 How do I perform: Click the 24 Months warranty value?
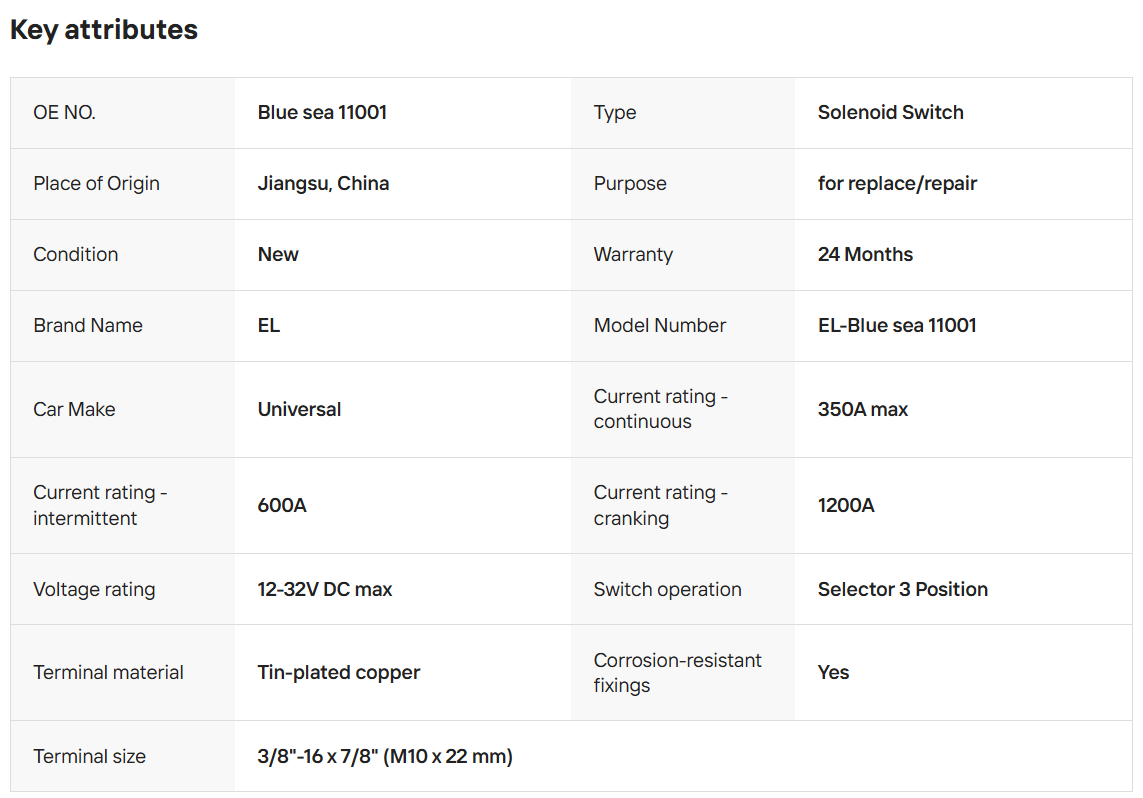(x=865, y=254)
